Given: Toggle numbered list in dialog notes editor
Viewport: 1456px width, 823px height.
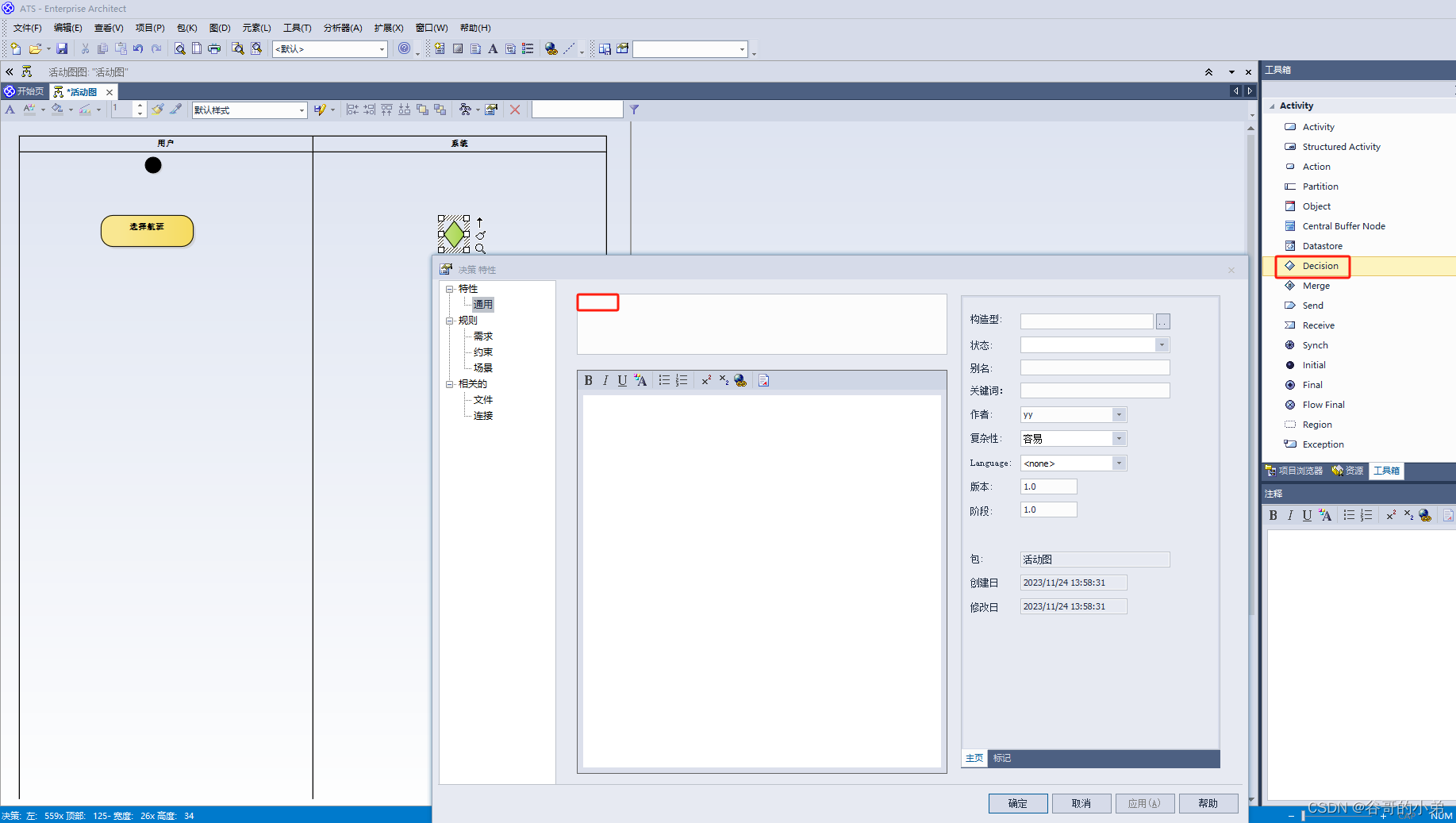Looking at the screenshot, I should [682, 381].
